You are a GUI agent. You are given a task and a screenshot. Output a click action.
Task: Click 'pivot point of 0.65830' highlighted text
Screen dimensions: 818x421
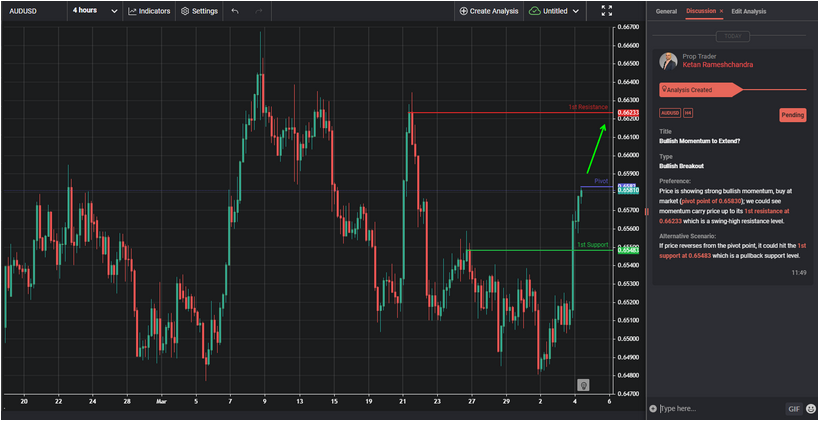[712, 201]
